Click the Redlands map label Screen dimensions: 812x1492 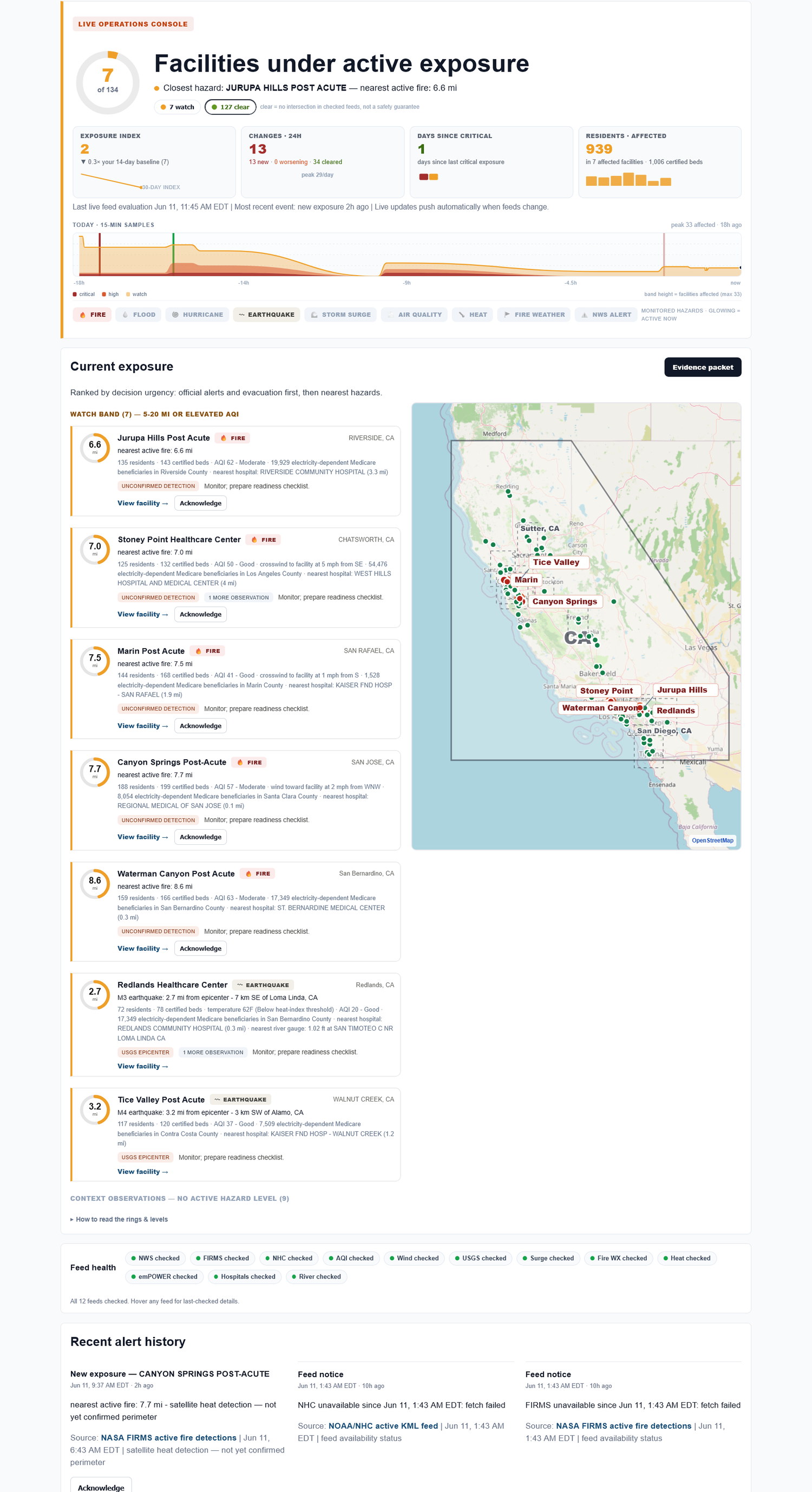676,711
